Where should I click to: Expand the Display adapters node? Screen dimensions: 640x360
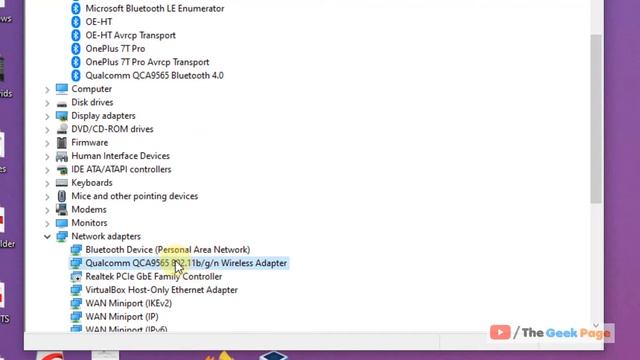(x=47, y=117)
